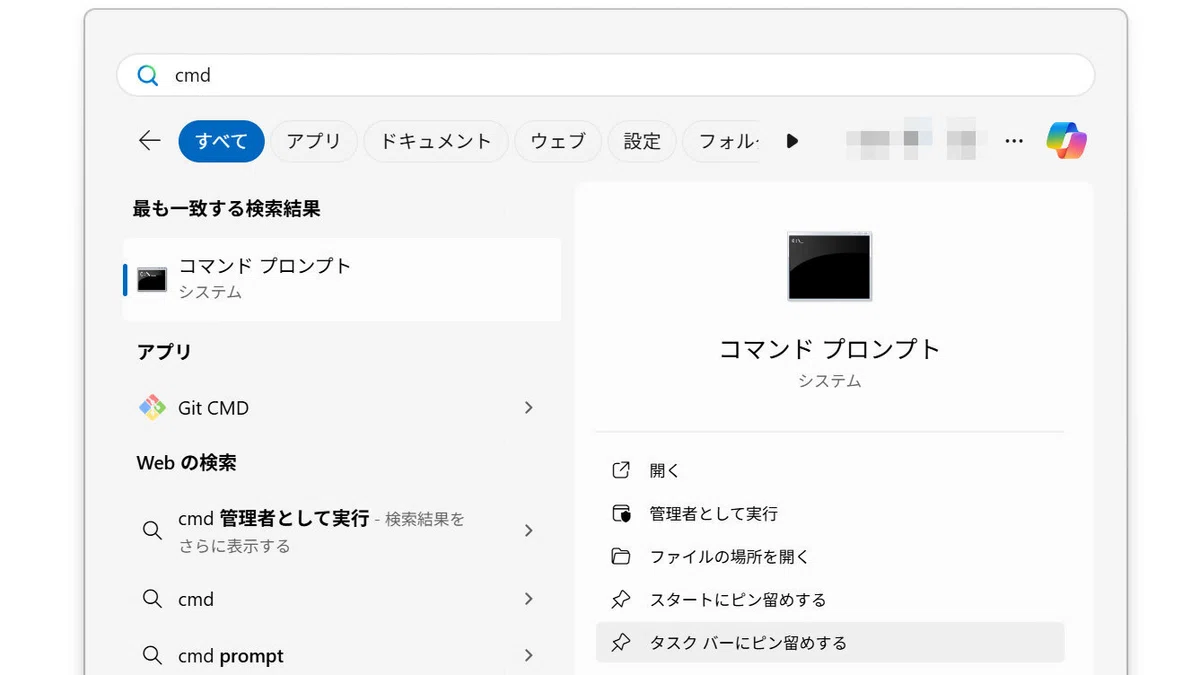Screen dimensions: 1200x675
Task: Click the cmd search input field
Action: [x=605, y=75]
